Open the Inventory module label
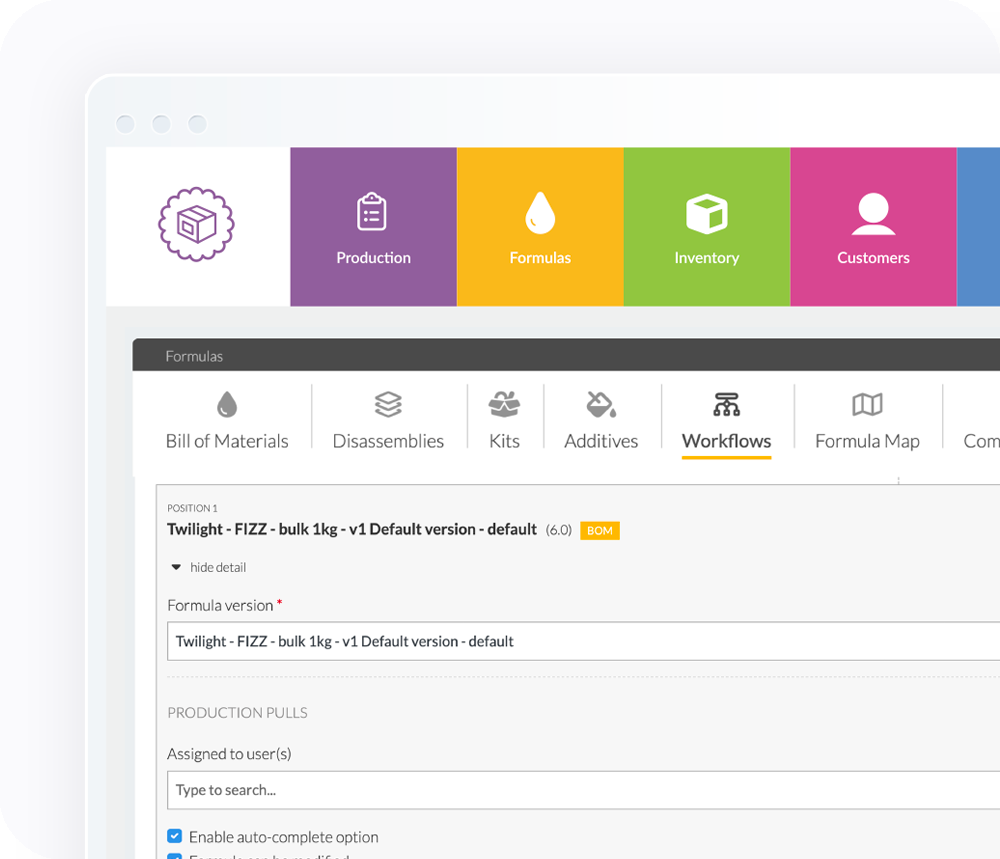This screenshot has width=1000, height=859. 707,258
